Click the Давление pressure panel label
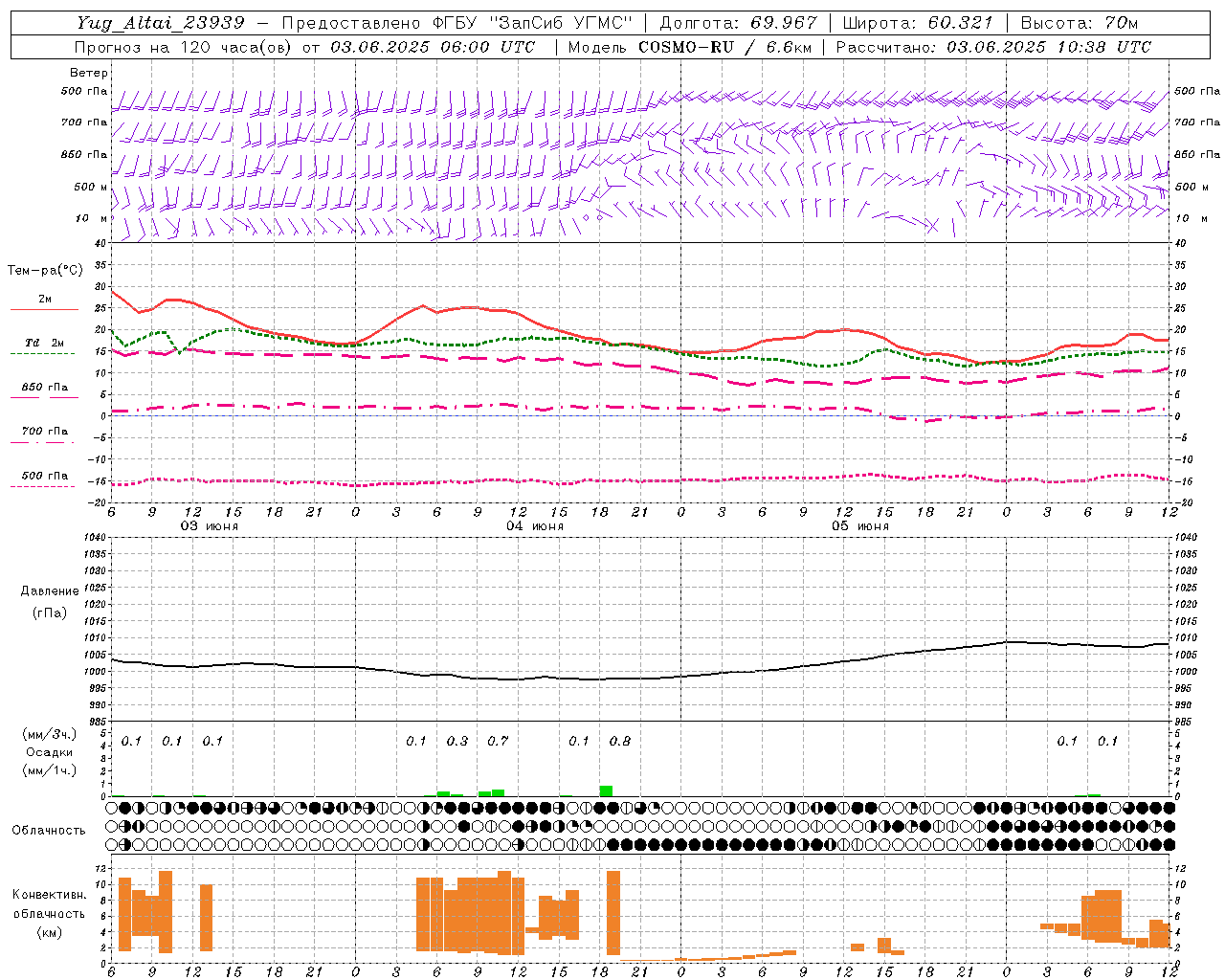This screenshot has height=980, width=1225. 50,591
